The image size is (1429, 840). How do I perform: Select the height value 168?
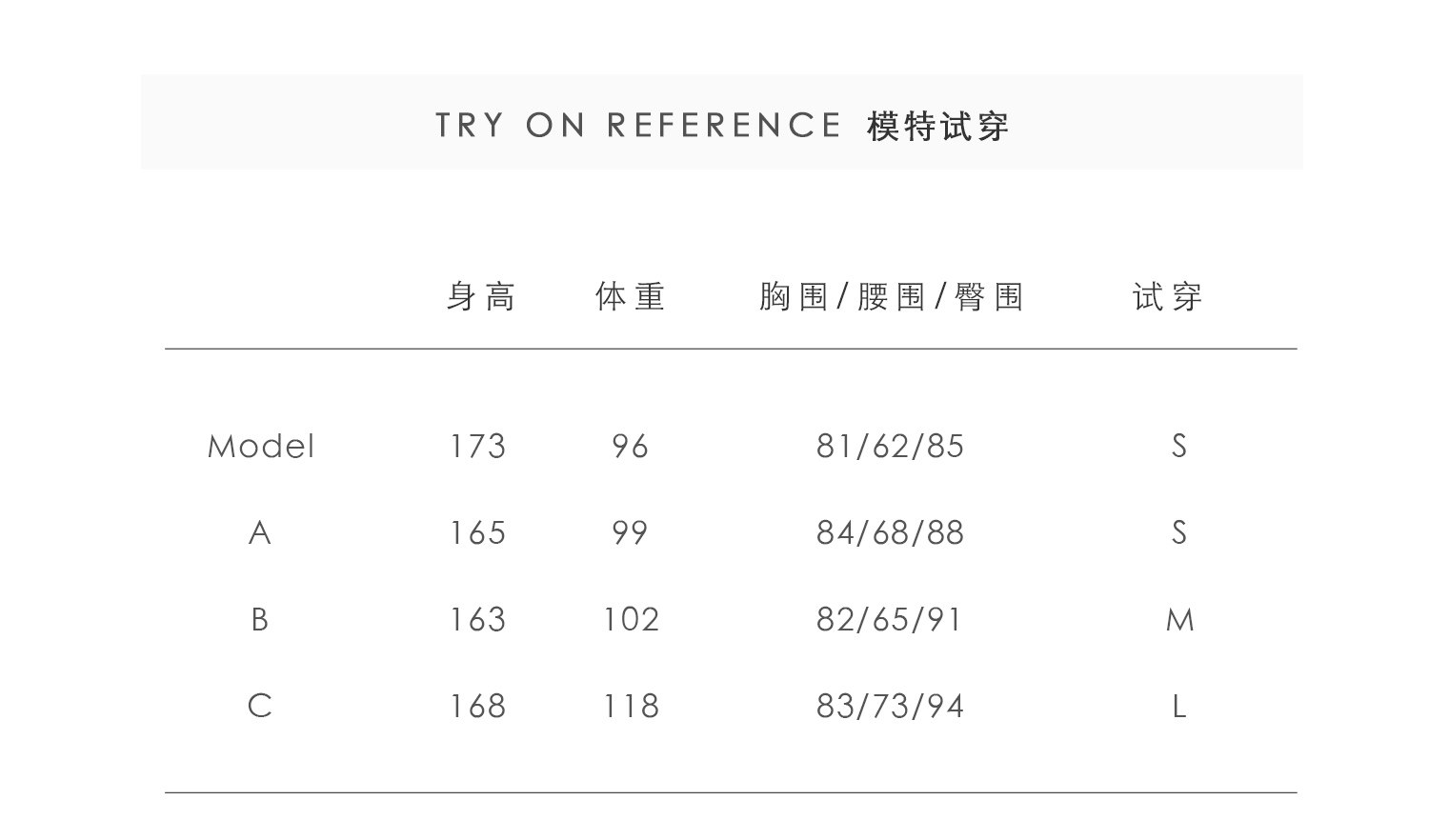478,707
